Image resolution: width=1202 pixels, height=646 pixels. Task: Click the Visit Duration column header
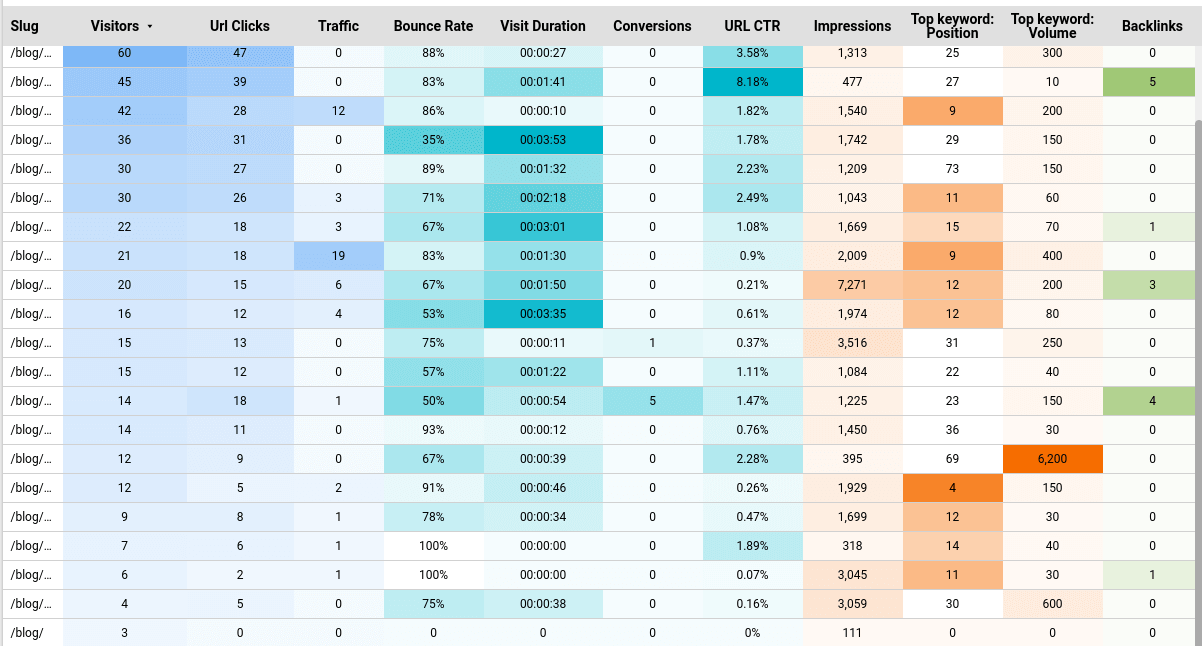click(x=543, y=26)
